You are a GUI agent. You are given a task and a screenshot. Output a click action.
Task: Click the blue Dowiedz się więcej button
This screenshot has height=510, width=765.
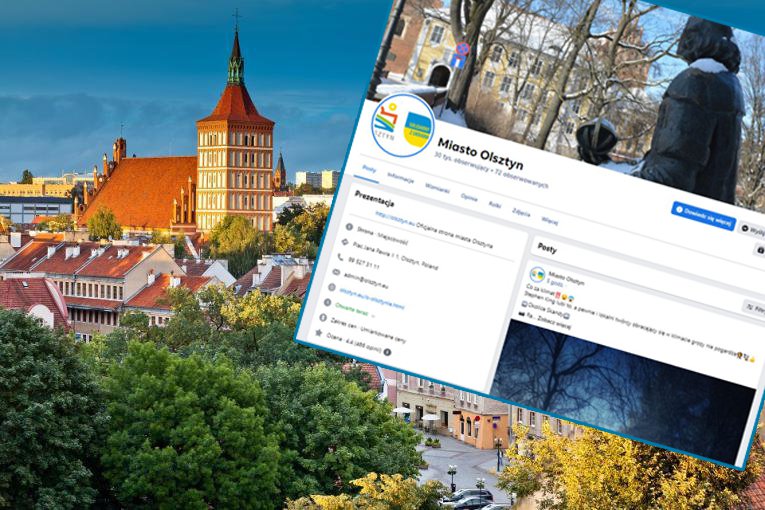point(704,216)
